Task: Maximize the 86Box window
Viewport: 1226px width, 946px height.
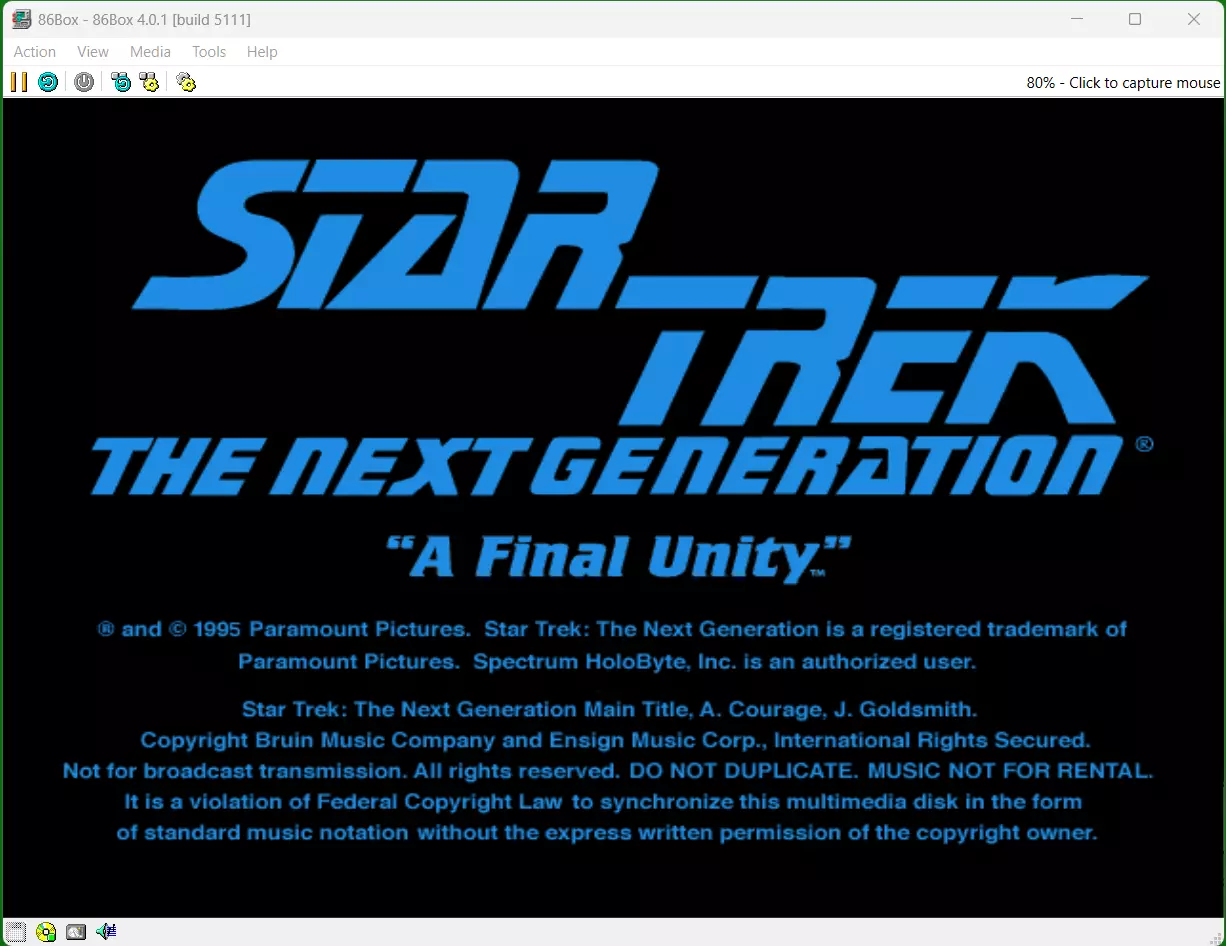Action: (1135, 19)
